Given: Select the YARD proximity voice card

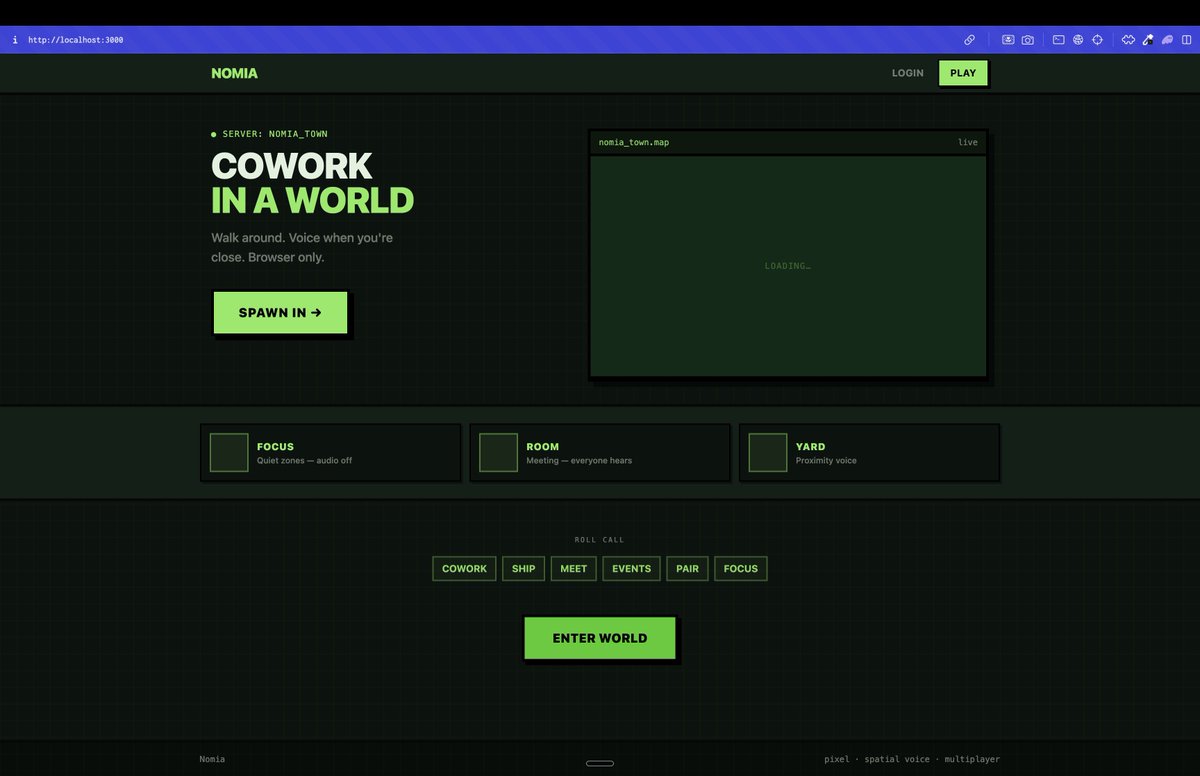Looking at the screenshot, I should click(x=869, y=453).
